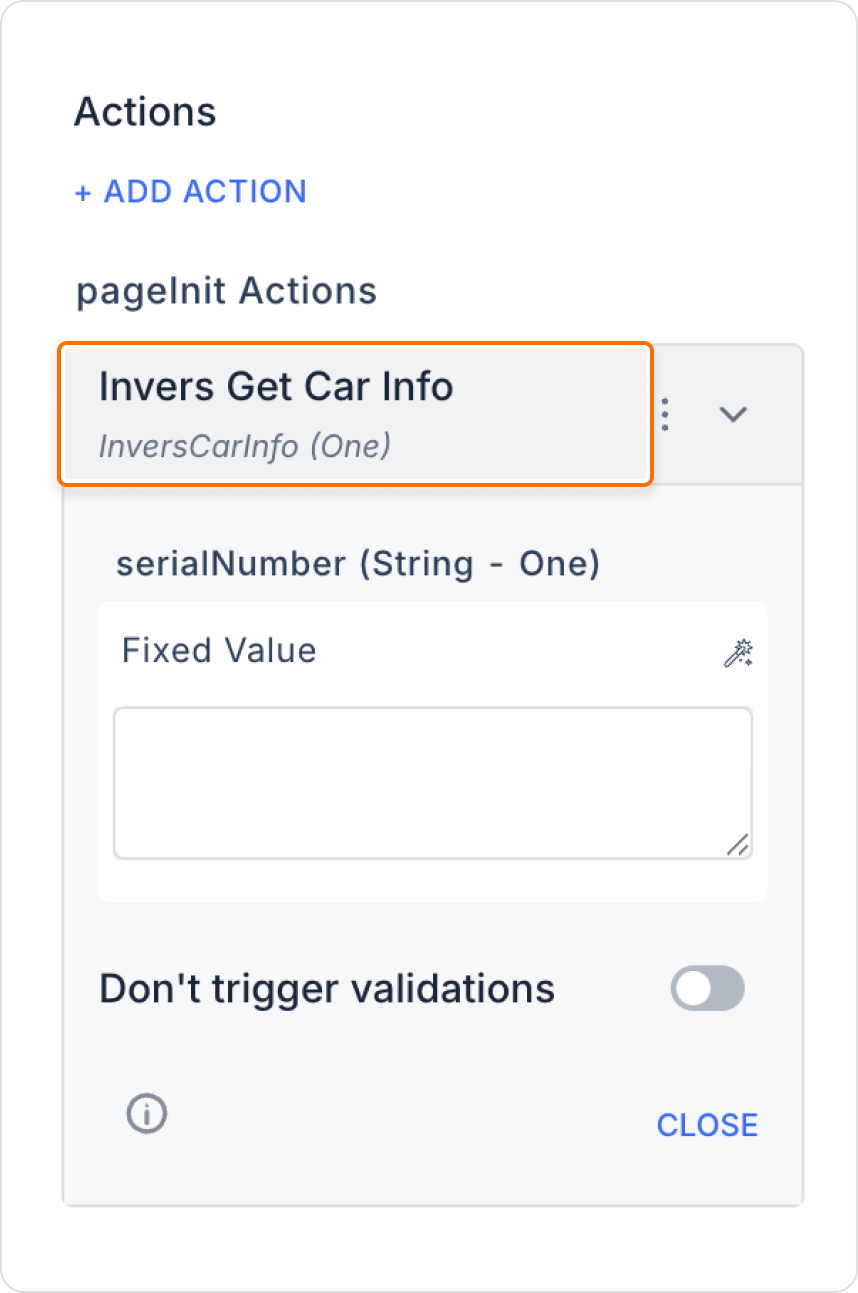Click the + ADD ACTION link
Viewport: 858px width, 1293px height.
click(191, 192)
